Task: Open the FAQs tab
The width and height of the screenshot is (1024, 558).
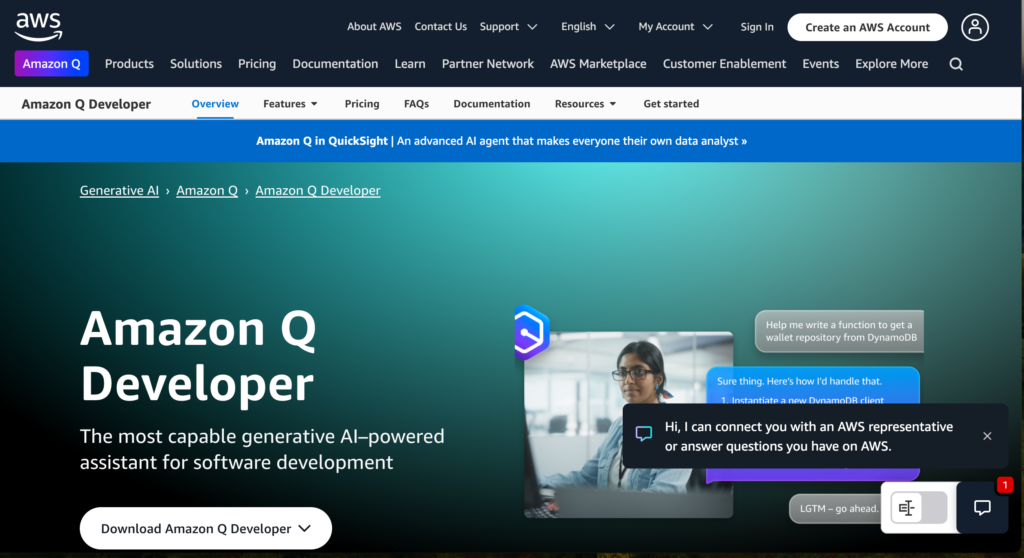Action: tap(416, 104)
